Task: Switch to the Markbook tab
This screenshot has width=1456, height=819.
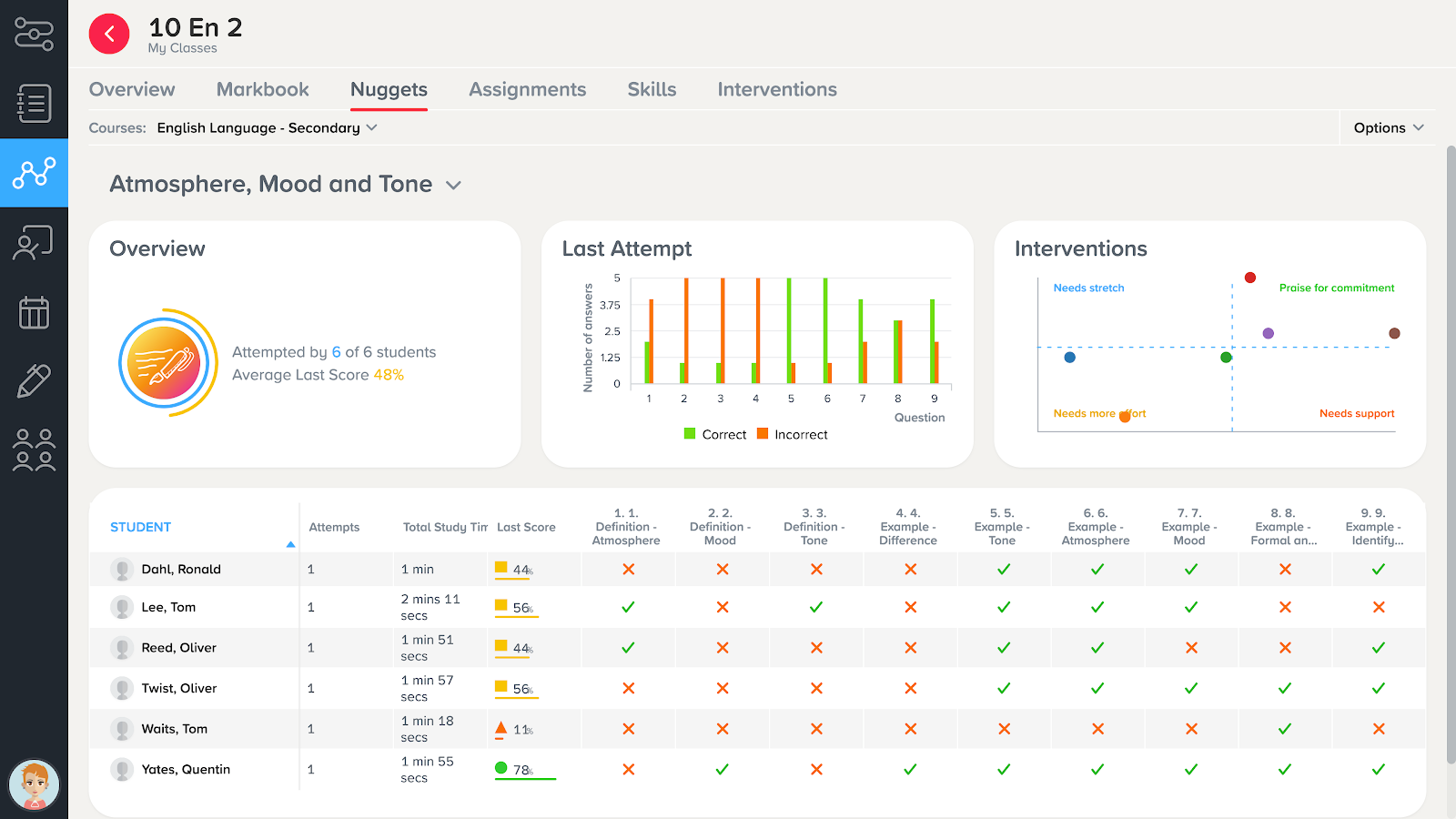Action: (x=263, y=90)
